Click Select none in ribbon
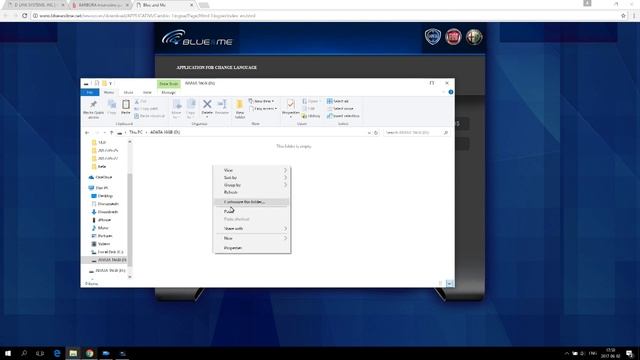This screenshot has height=360, width=640. (x=340, y=109)
